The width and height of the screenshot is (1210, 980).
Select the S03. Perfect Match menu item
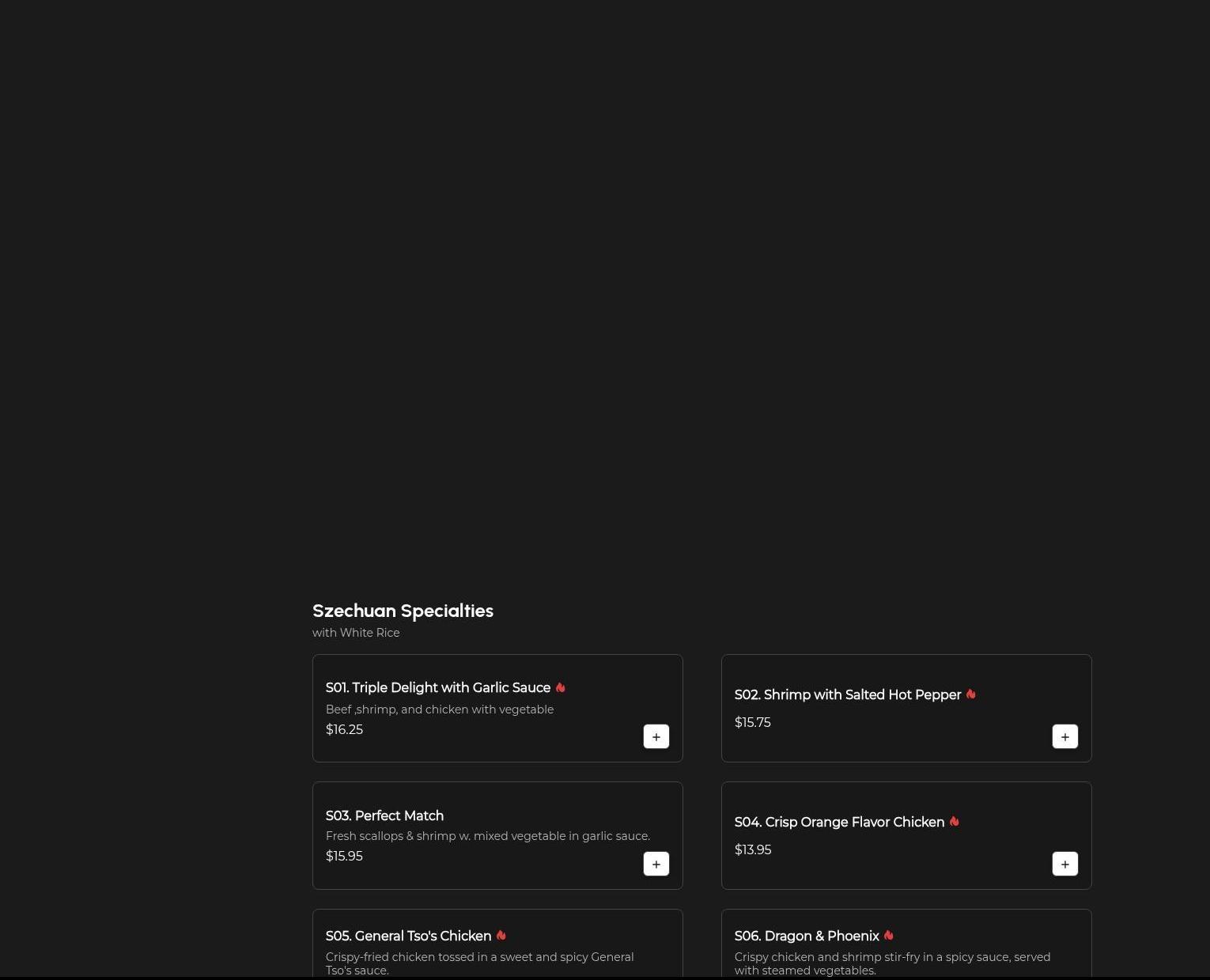(x=497, y=835)
